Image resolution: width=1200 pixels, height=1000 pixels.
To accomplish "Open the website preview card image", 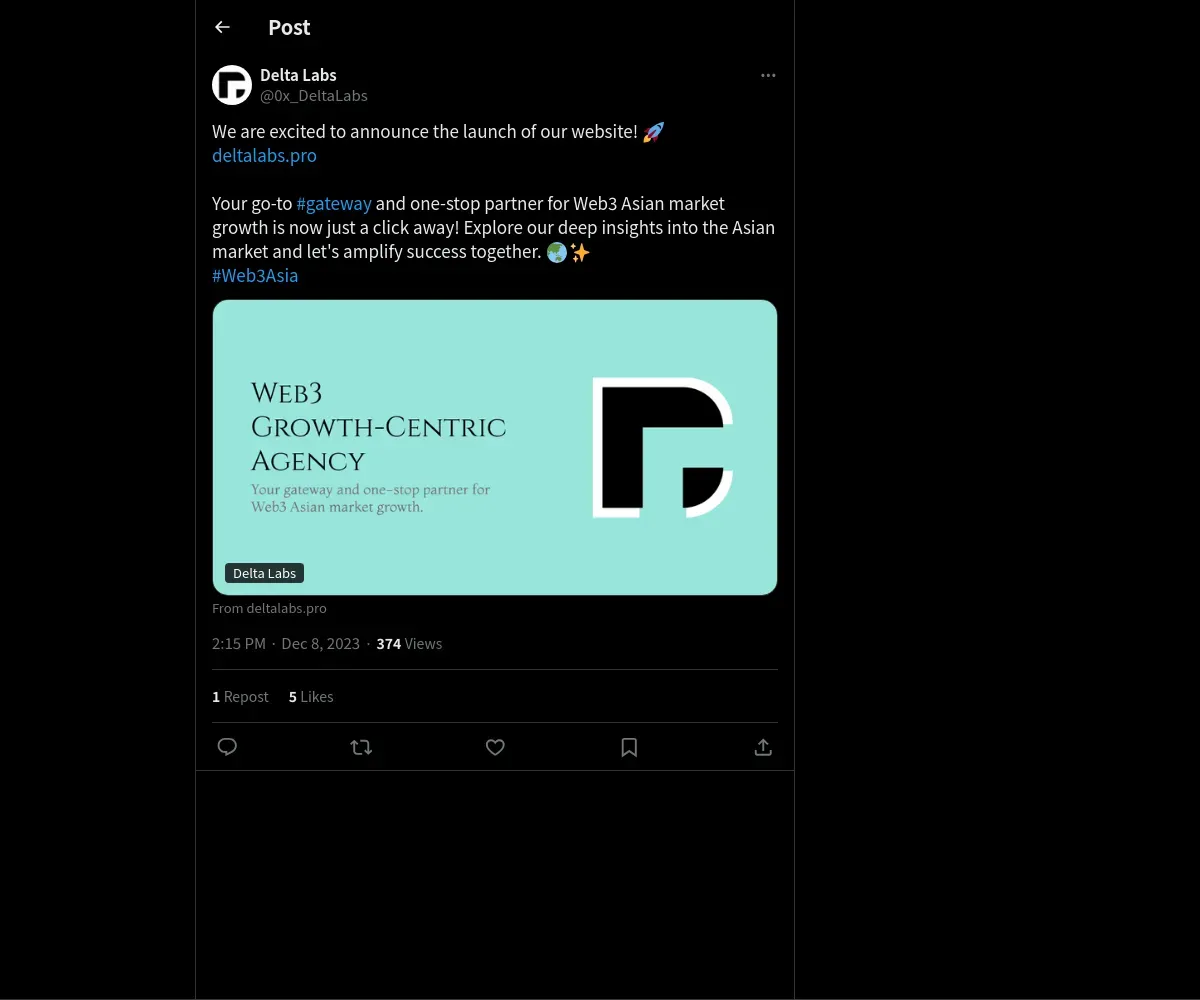I will coord(495,447).
